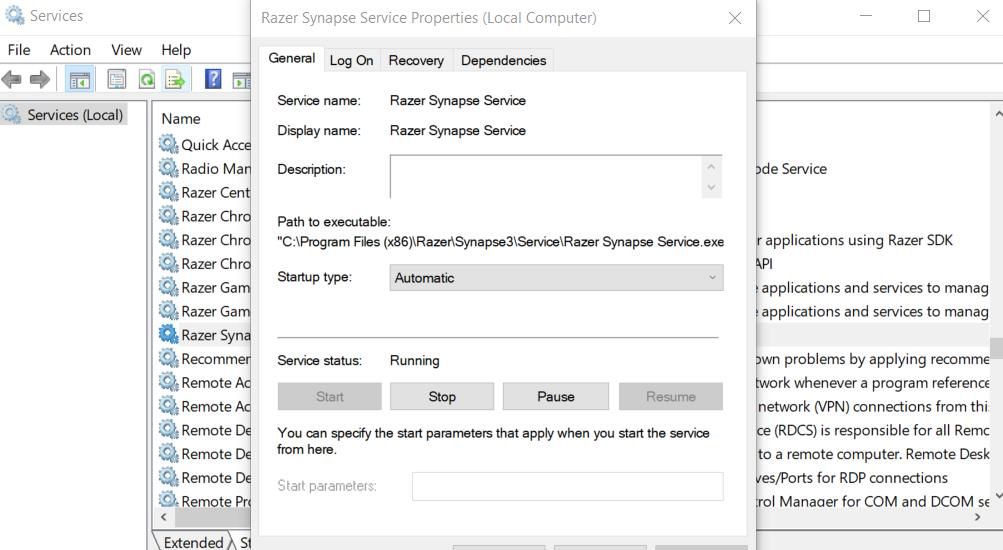Screen dimensions: 1003x550
Task: Select the Radio Management service gear icon
Action: (168, 168)
